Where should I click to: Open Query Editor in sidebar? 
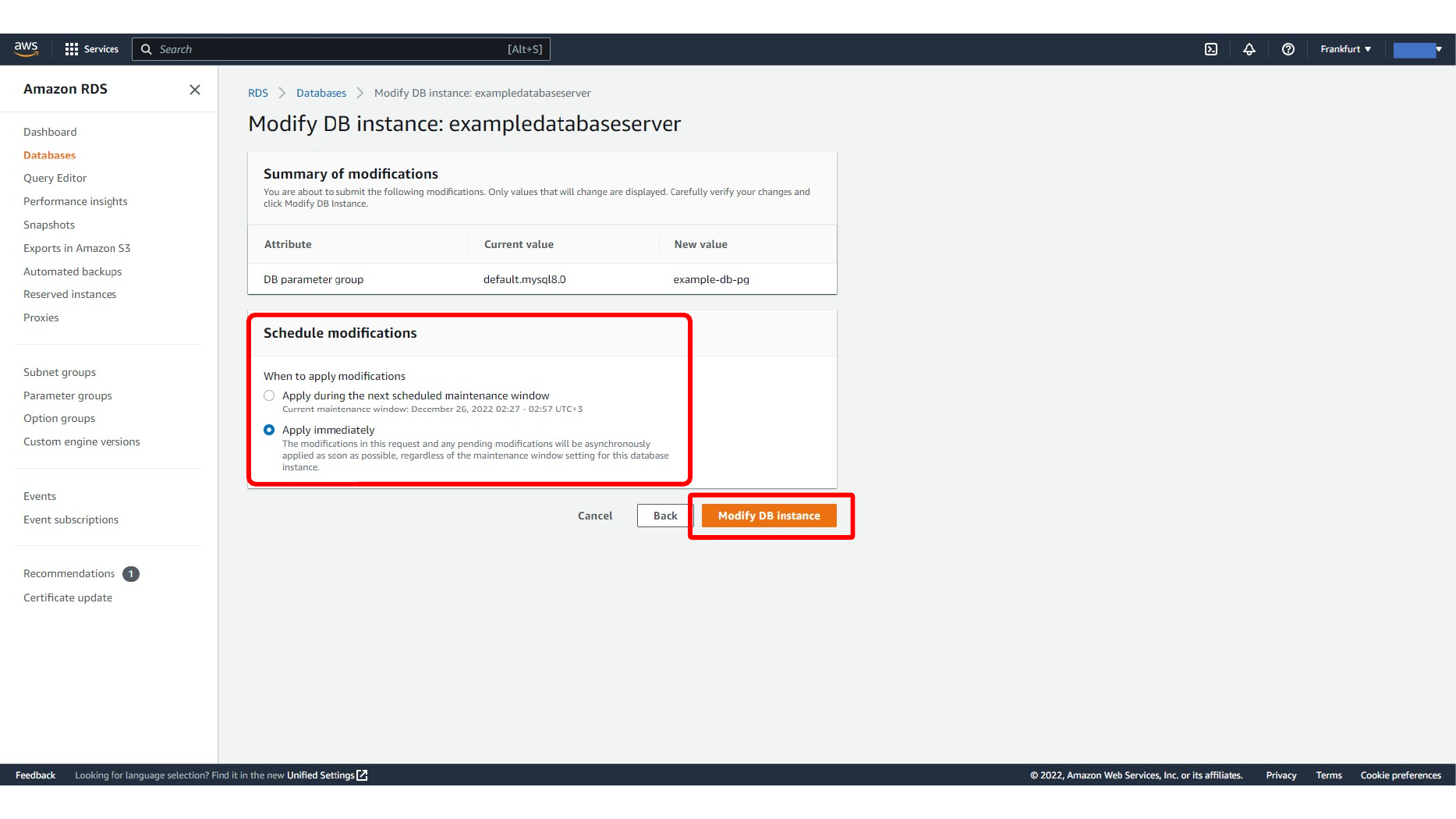pos(55,178)
